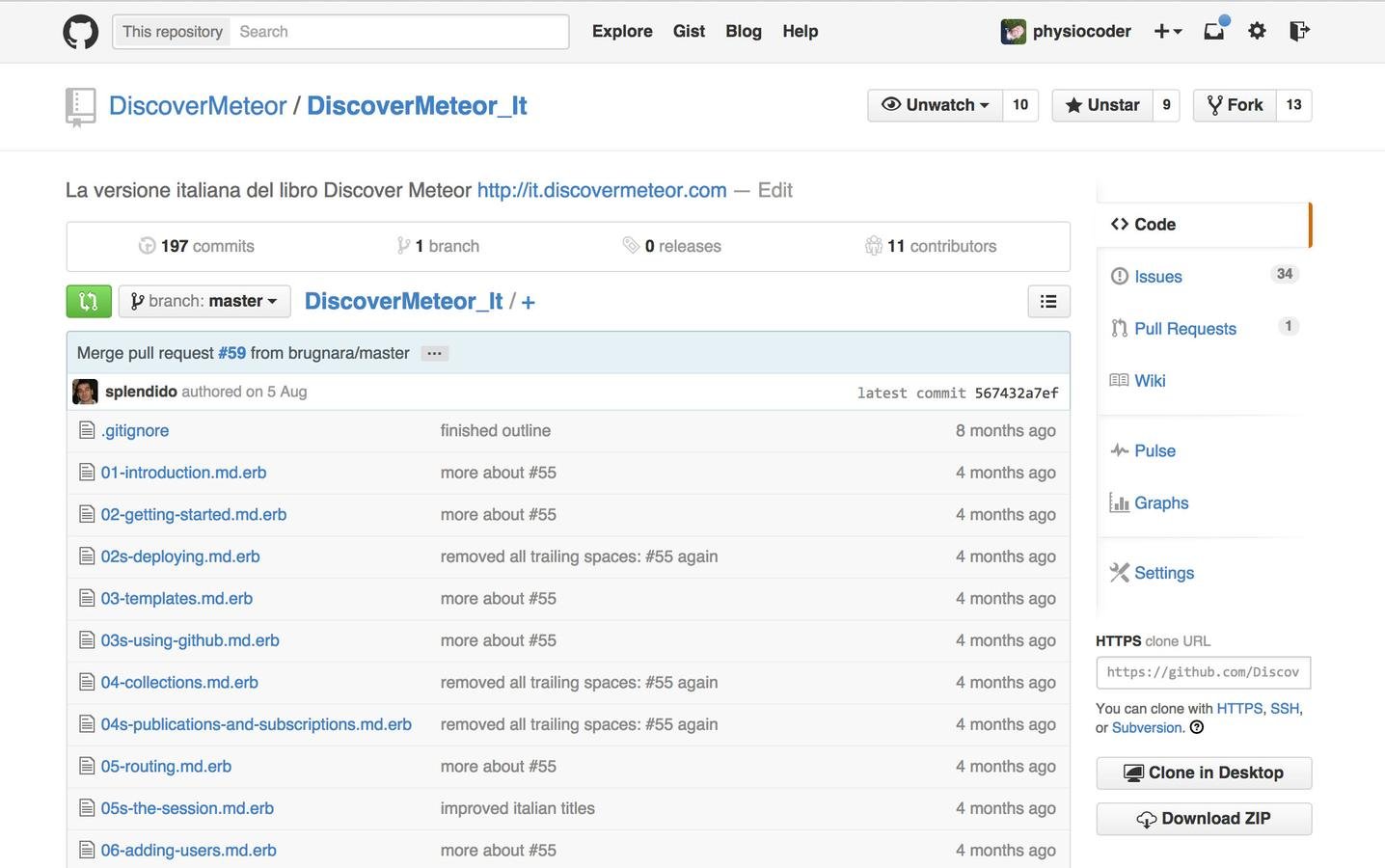Open Explore in top navigation

tap(622, 32)
